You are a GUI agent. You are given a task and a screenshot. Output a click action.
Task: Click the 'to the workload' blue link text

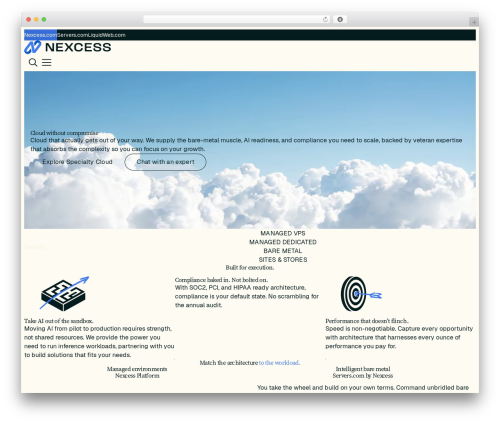point(279,363)
